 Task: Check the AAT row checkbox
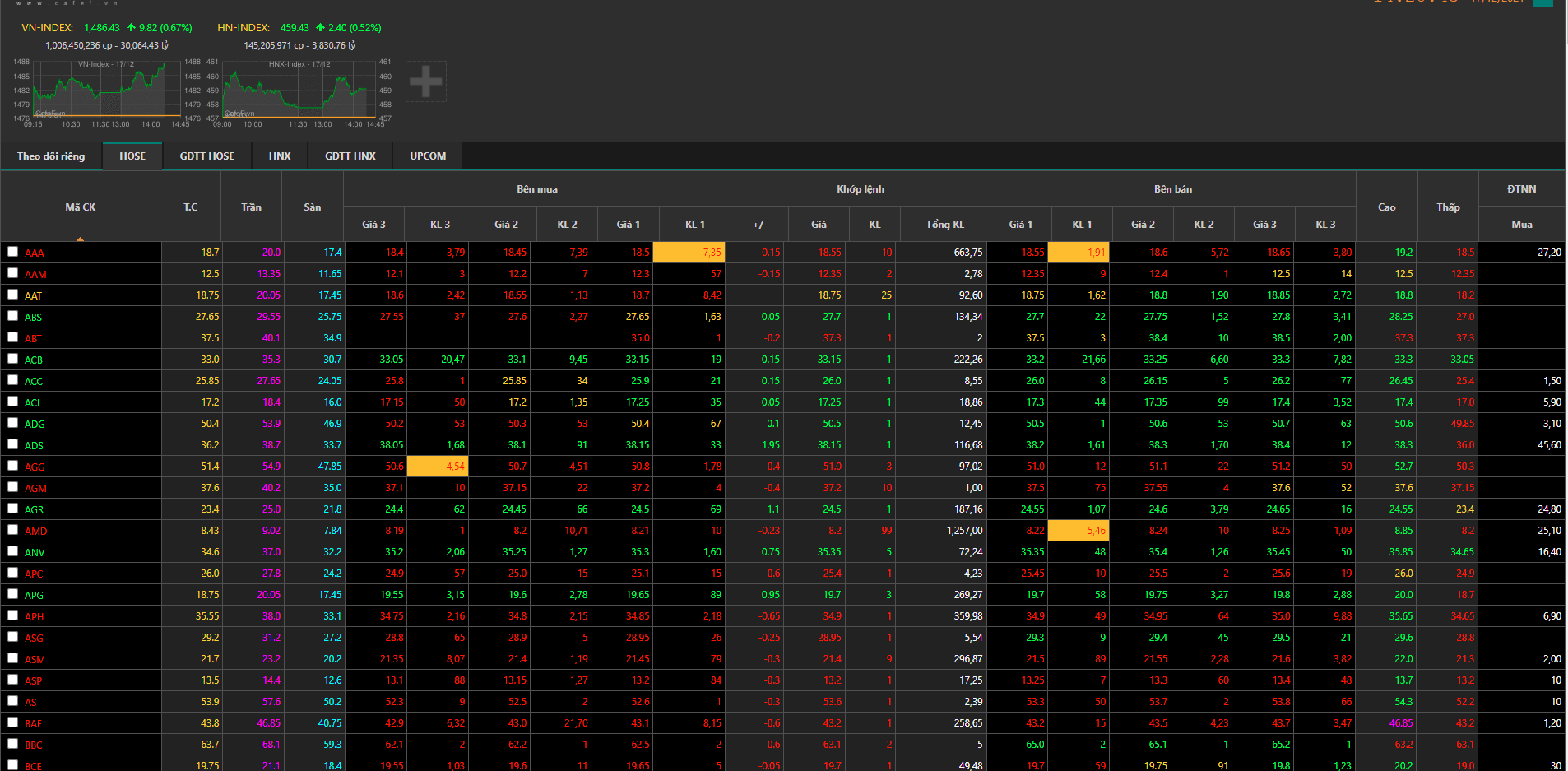pyautogui.click(x=12, y=295)
